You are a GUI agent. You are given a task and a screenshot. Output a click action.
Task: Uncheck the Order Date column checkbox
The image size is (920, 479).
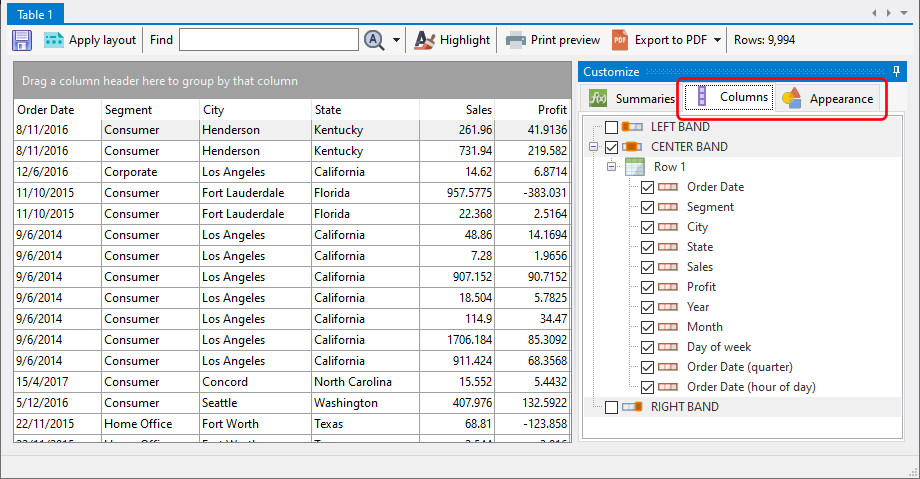[x=647, y=187]
